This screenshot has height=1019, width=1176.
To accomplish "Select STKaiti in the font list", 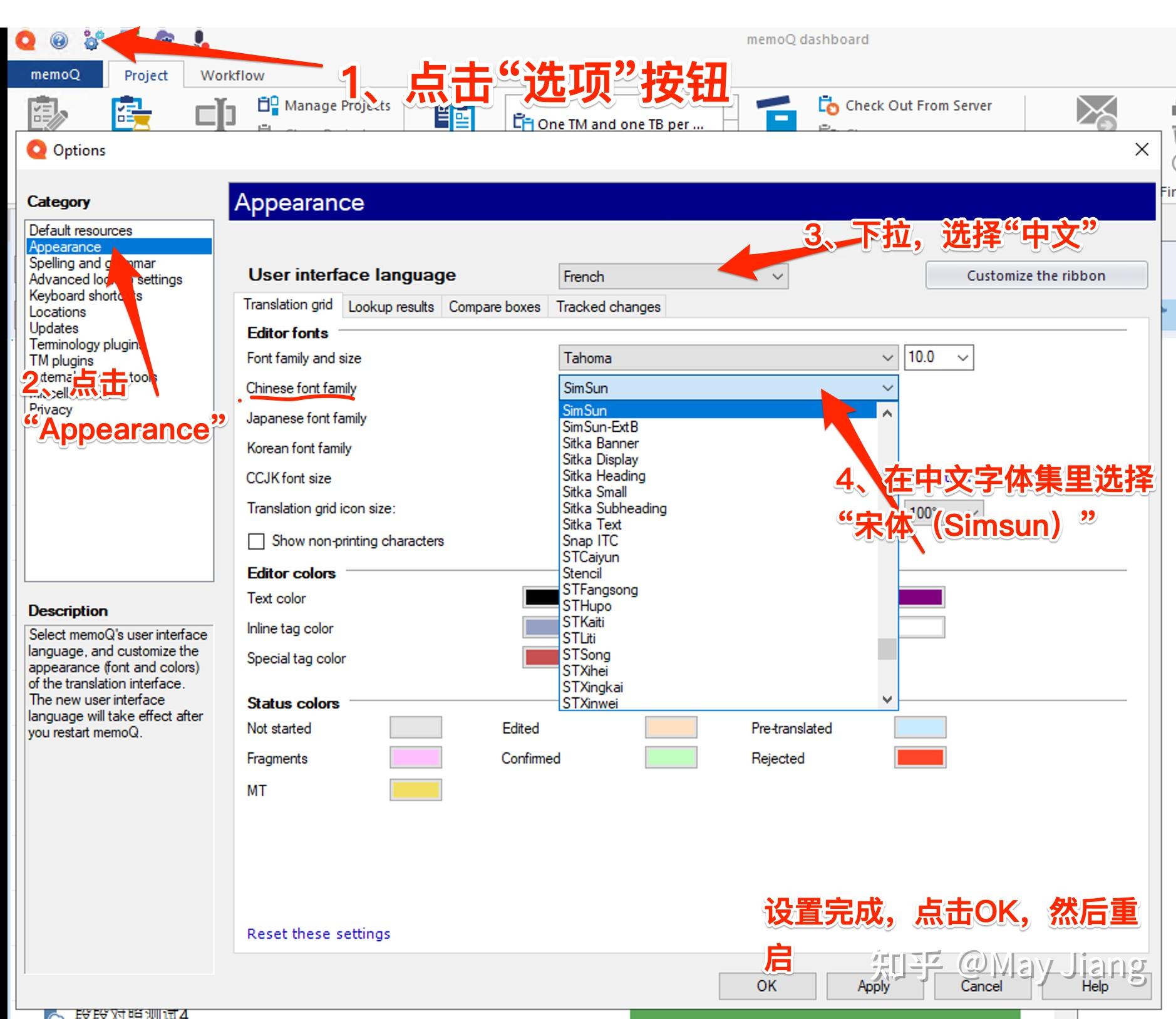I will click(584, 622).
